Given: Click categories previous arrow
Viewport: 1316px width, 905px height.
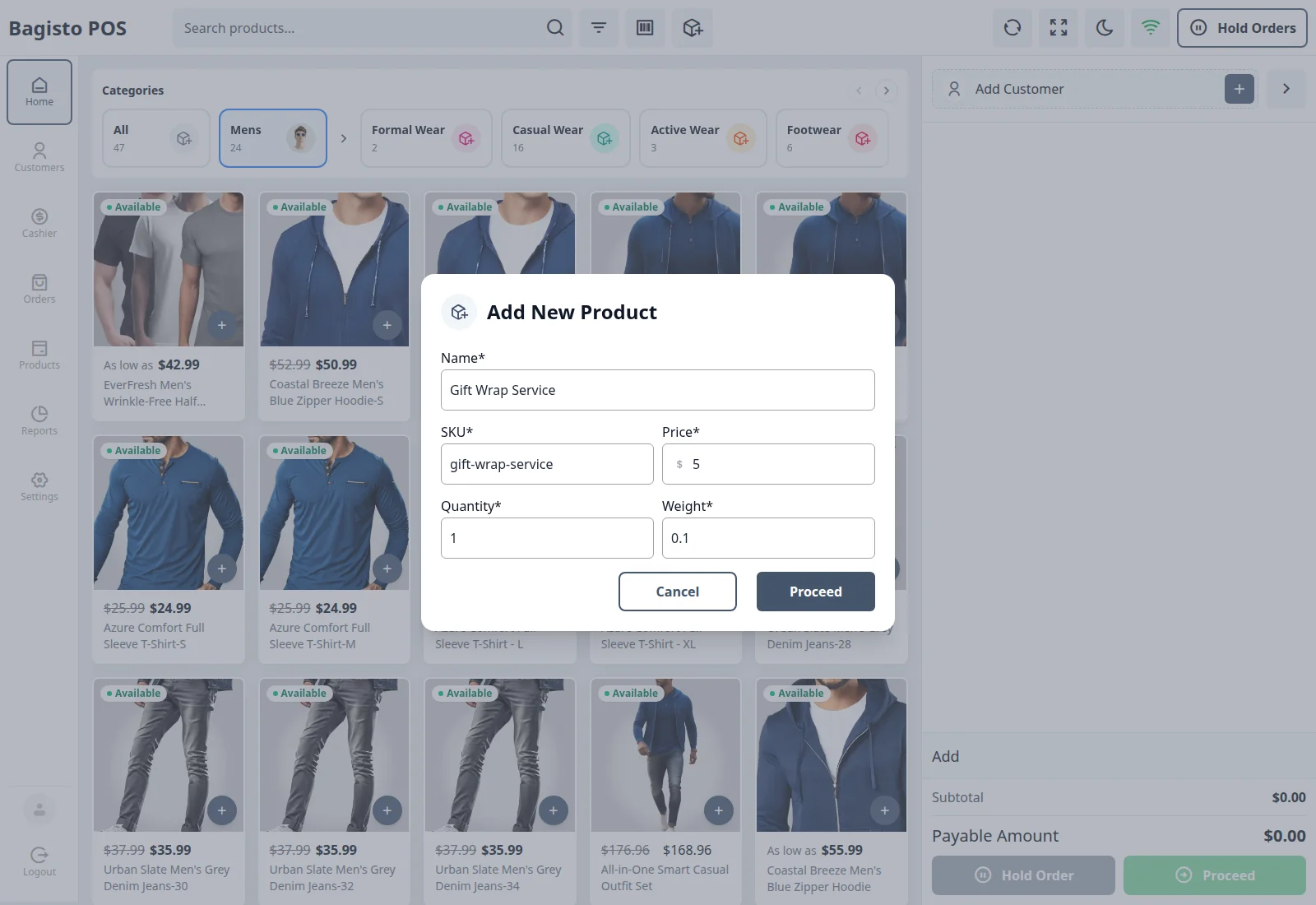Looking at the screenshot, I should pos(859,90).
